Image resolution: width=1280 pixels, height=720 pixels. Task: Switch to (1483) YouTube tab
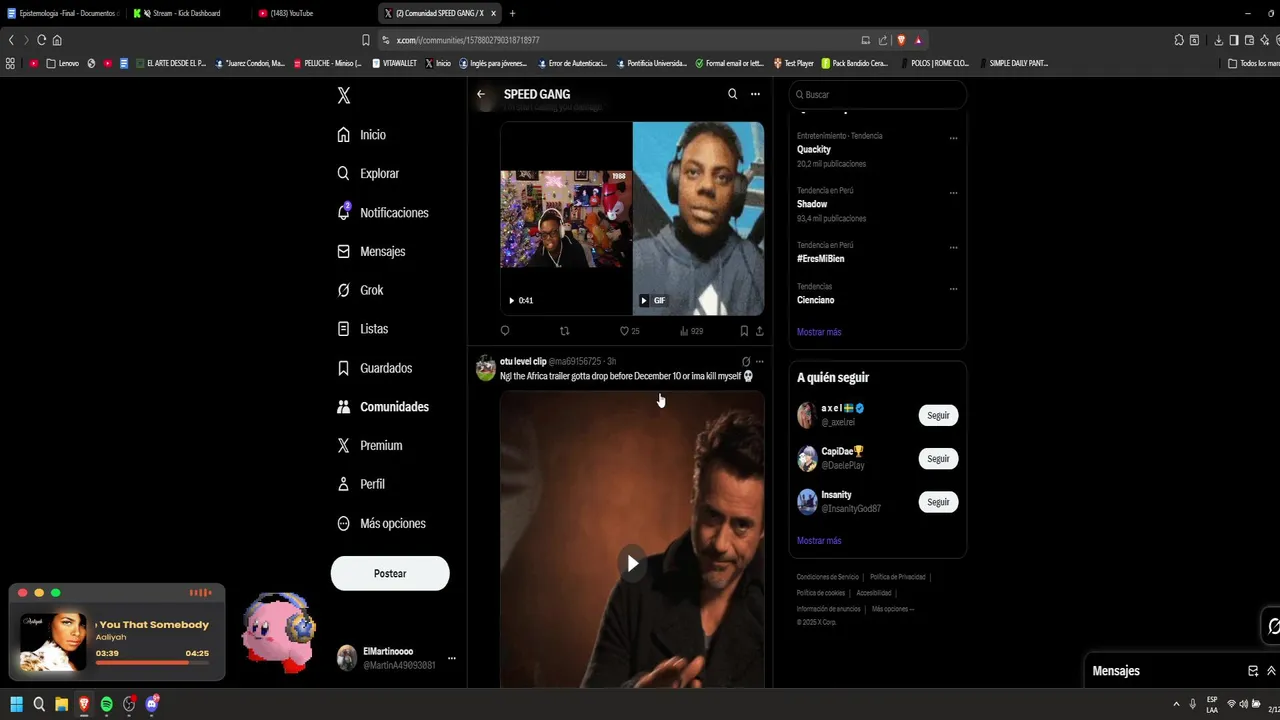click(x=291, y=13)
